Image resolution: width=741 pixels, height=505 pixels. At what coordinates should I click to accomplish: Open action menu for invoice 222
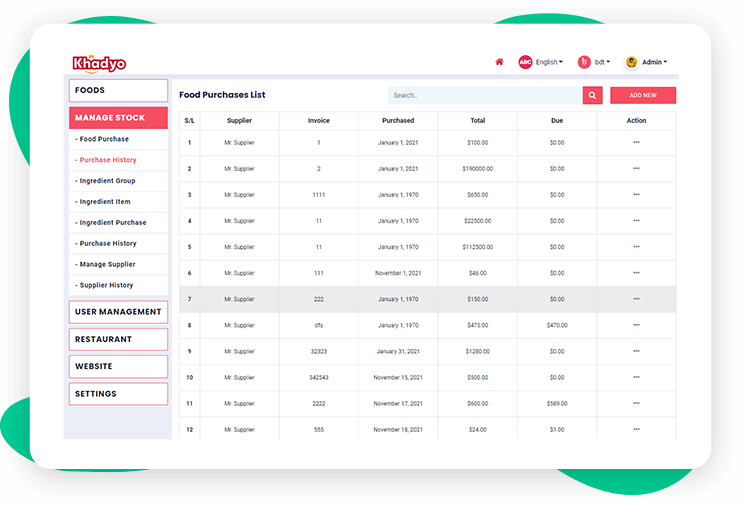point(636,299)
